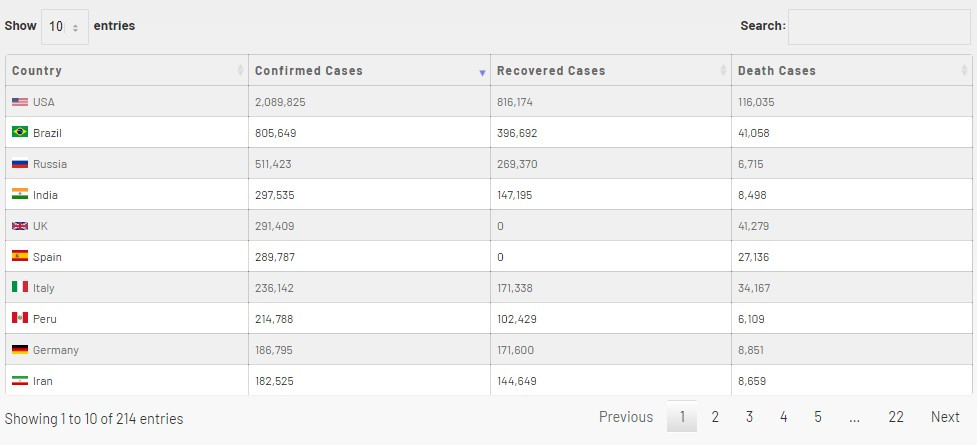This screenshot has height=445, width=977.
Task: Sort by Recovered Cases column header
Action: tap(610, 71)
